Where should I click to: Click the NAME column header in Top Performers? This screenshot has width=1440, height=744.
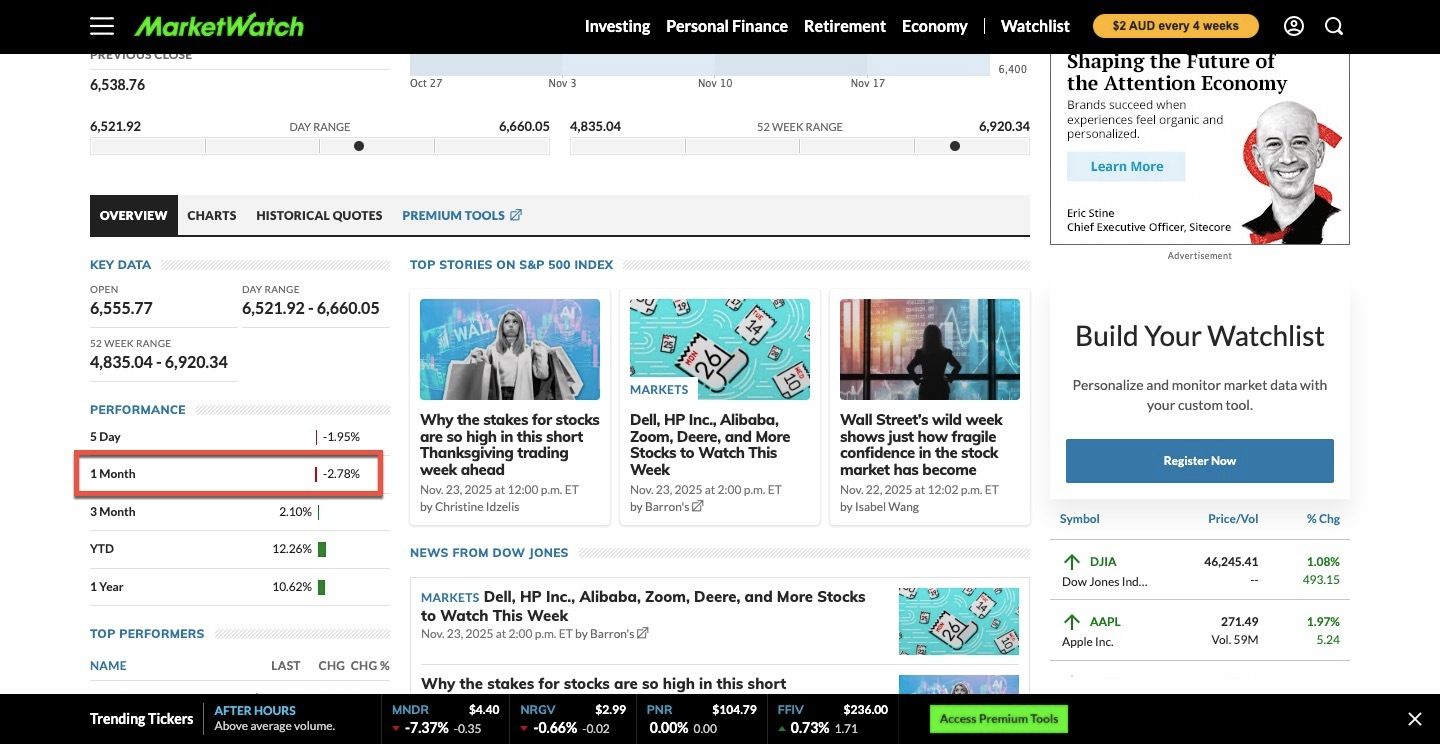pyautogui.click(x=108, y=666)
